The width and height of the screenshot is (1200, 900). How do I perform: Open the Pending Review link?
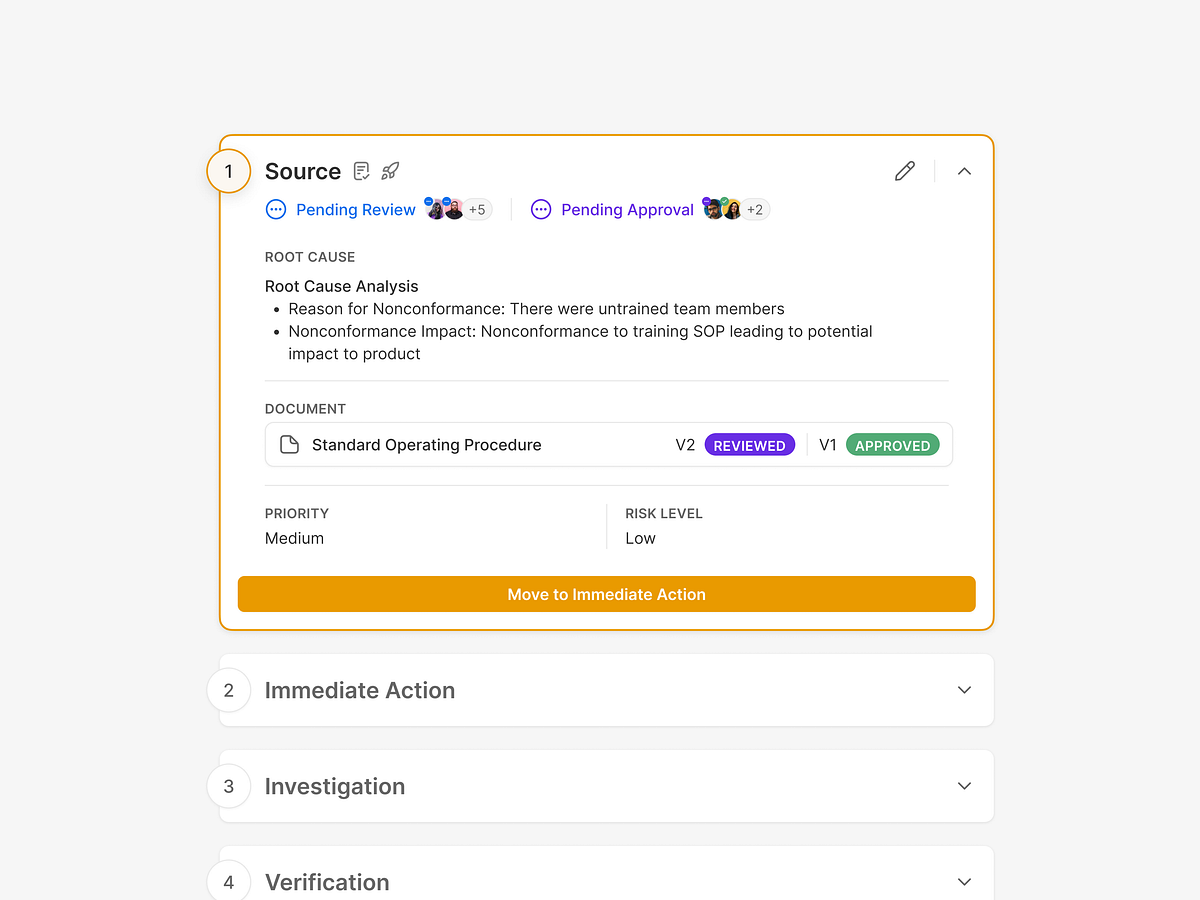[356, 209]
